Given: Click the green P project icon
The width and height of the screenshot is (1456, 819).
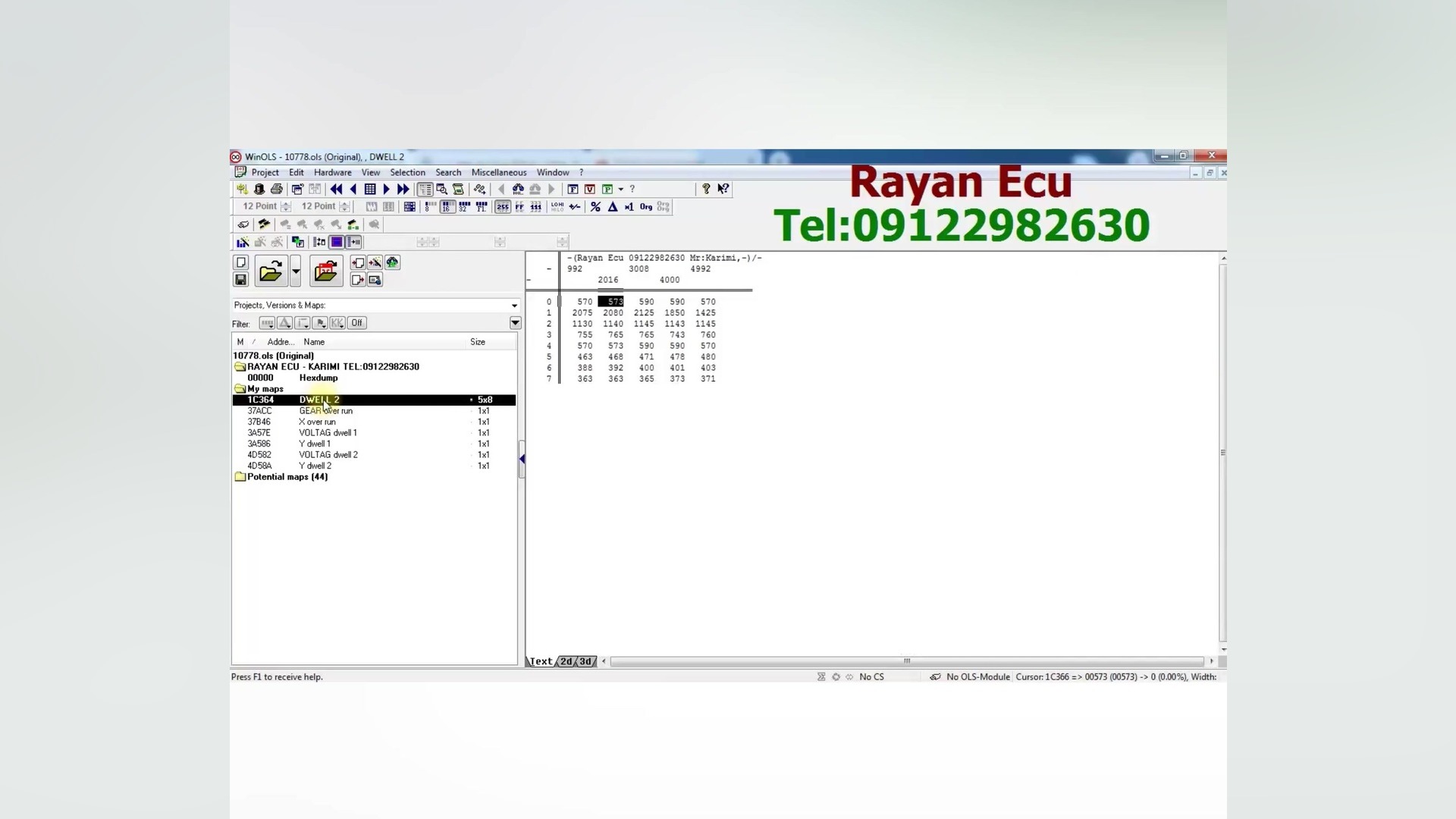Looking at the screenshot, I should pos(607,189).
